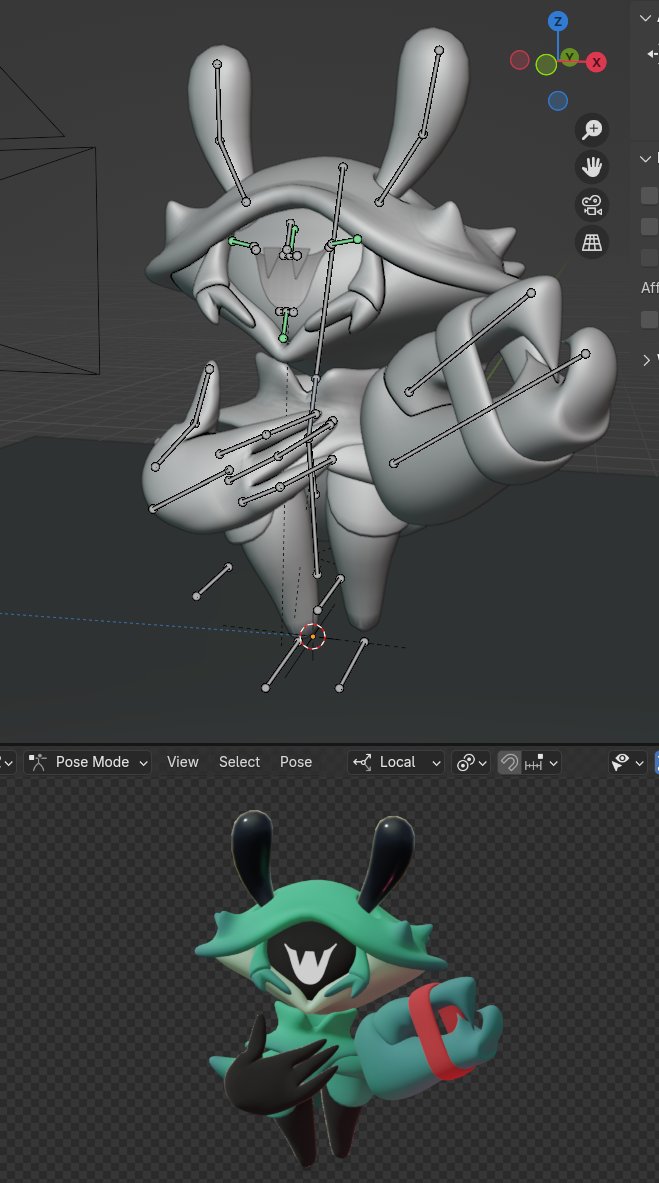Open the Pose menu
Screen dimensions: 659x1183
(296, 762)
